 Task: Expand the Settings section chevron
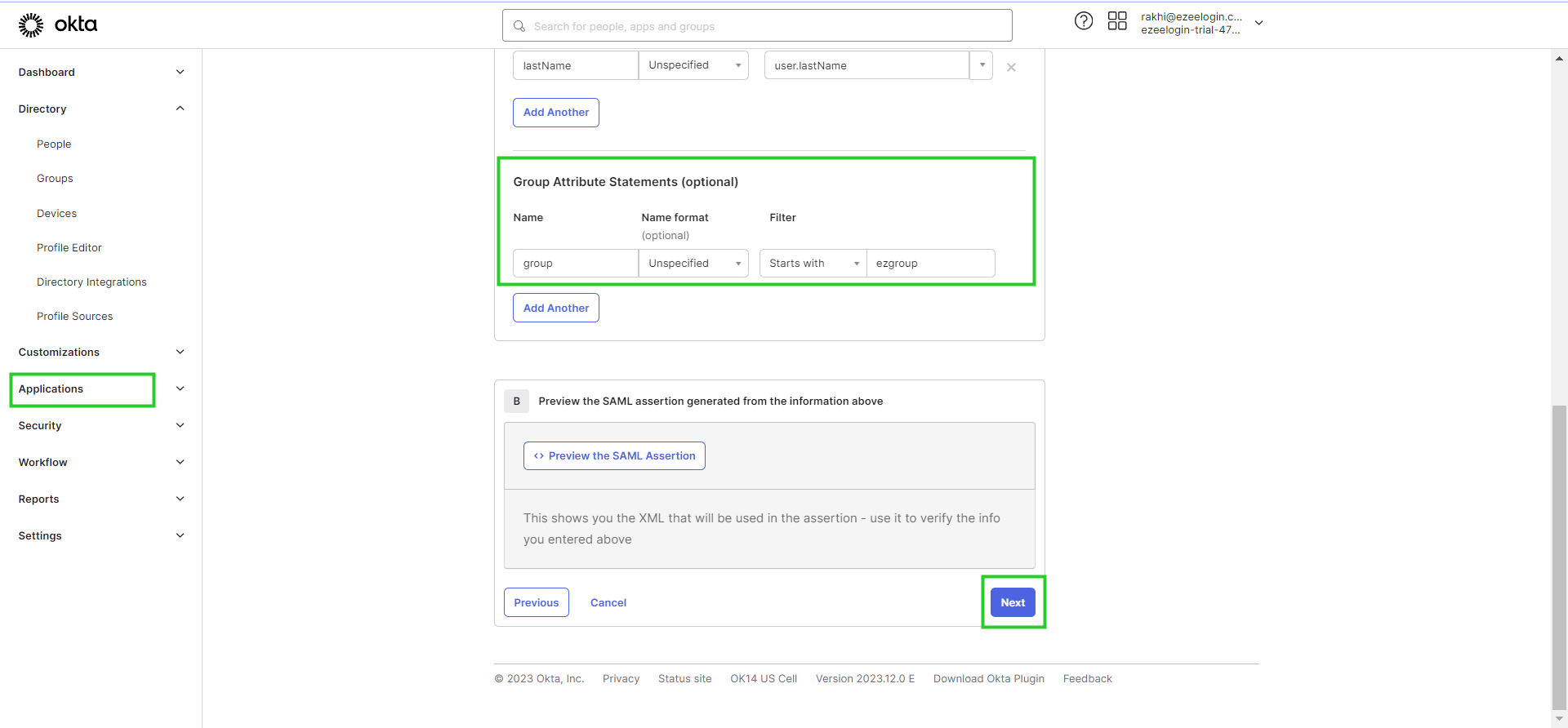tap(180, 535)
